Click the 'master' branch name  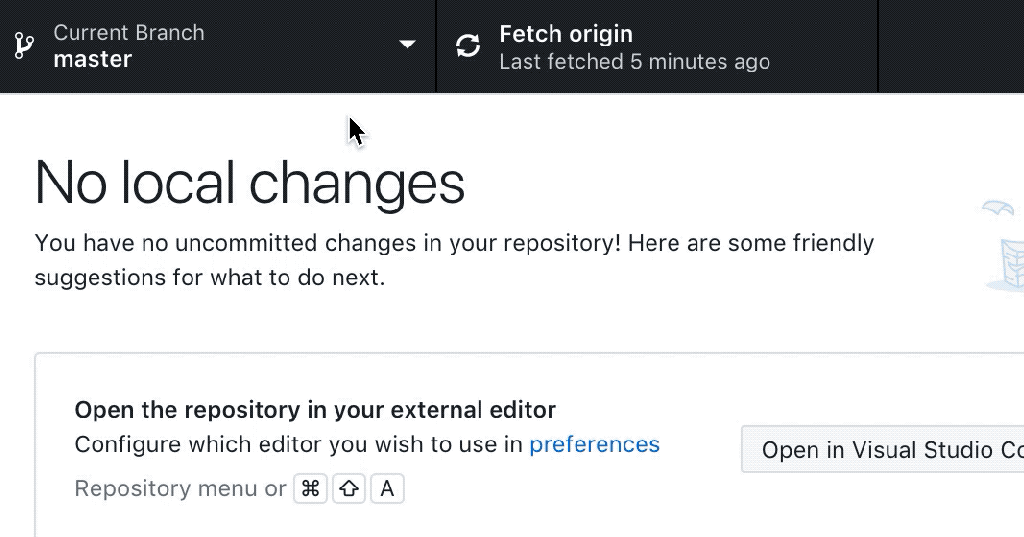click(x=93, y=59)
